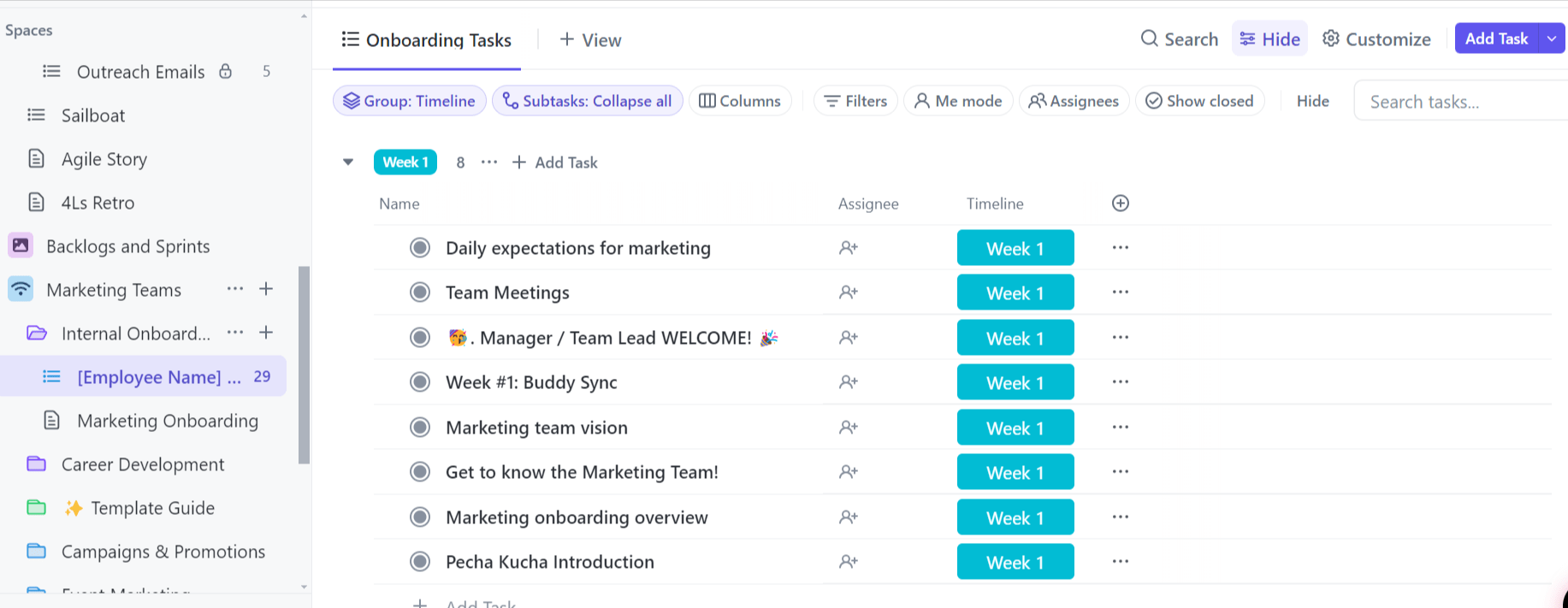
Task: Click status circle for Team Meetings task
Action: [419, 292]
